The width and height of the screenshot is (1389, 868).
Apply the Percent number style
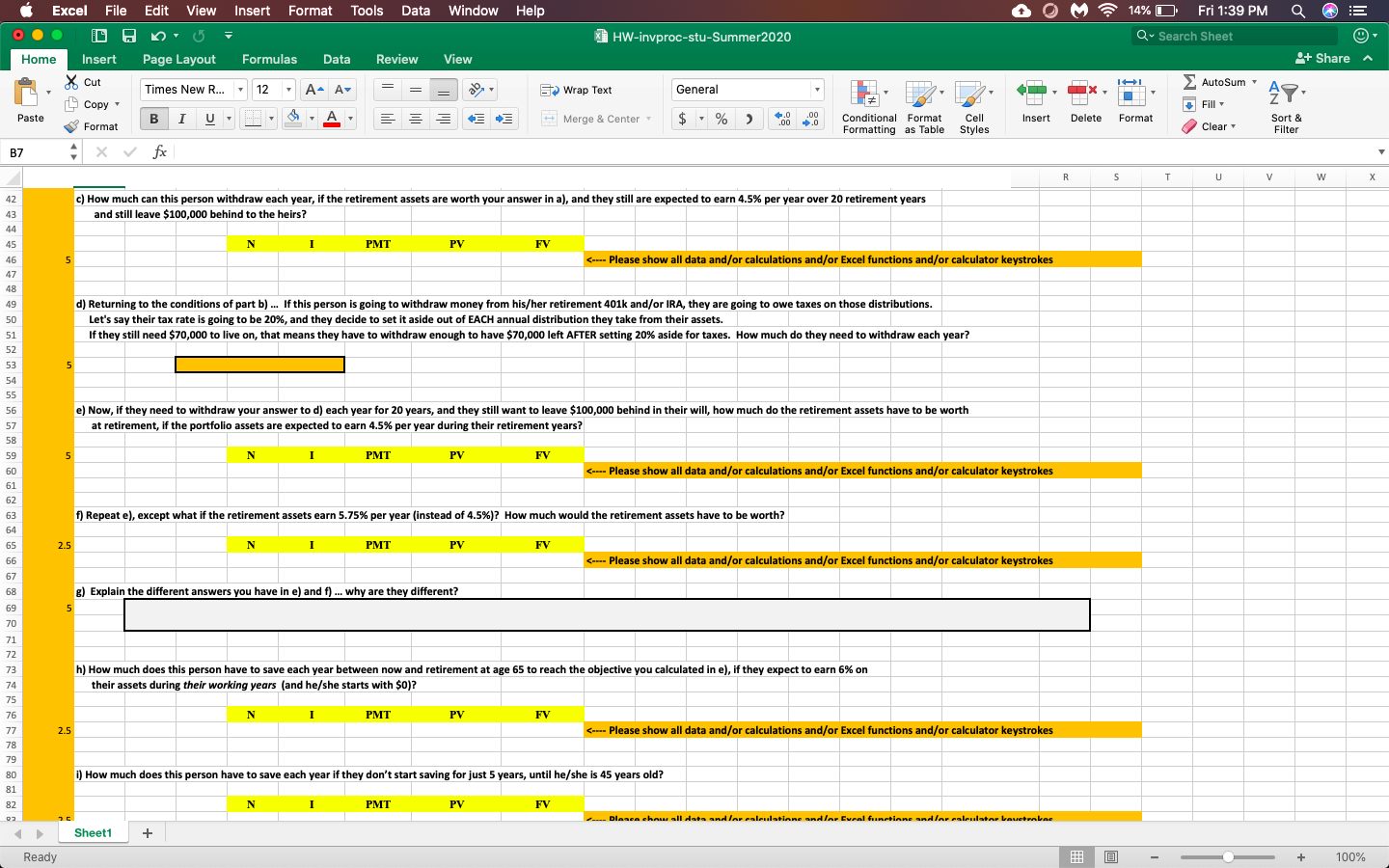point(719,120)
